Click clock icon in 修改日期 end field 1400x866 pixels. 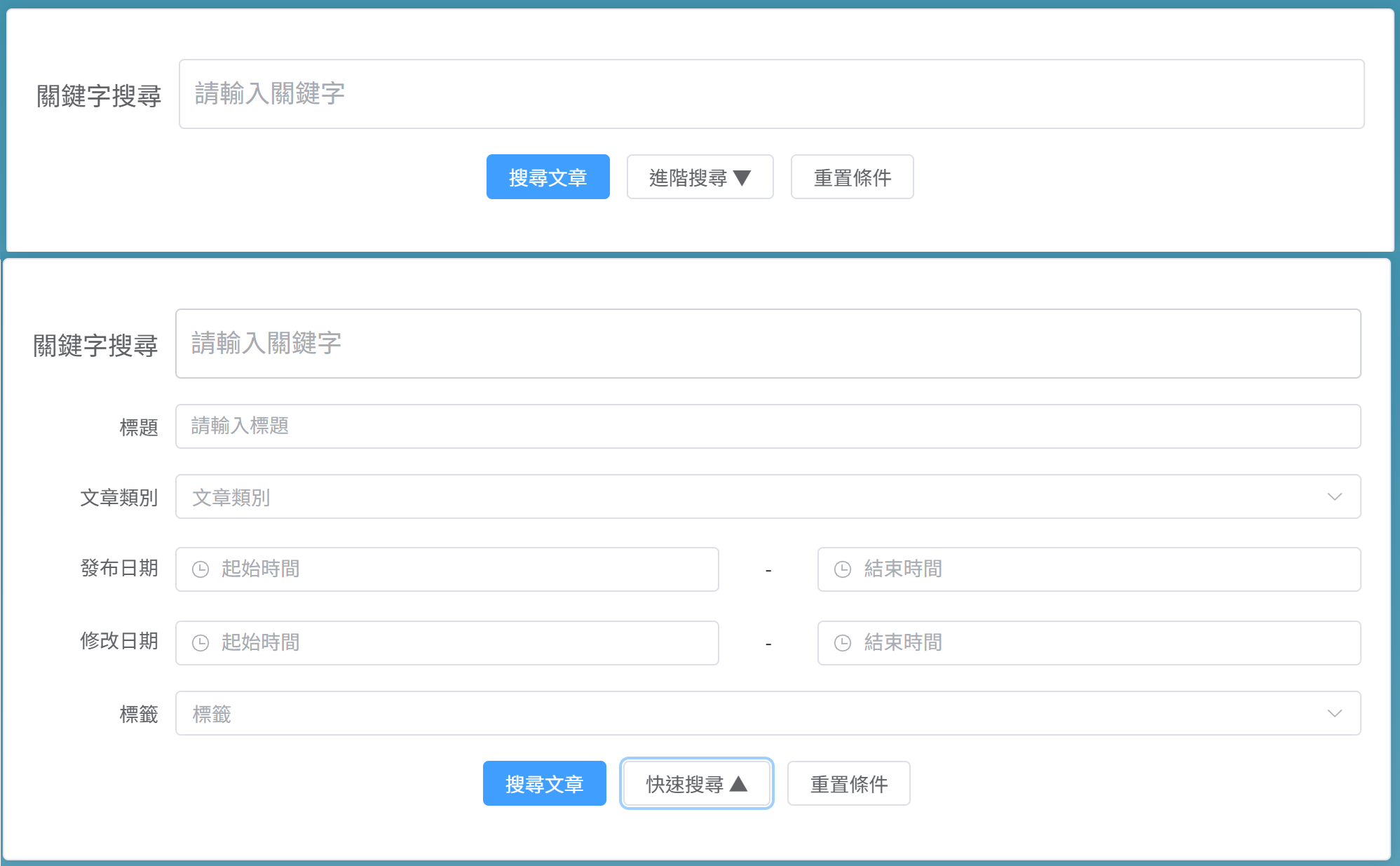point(843,643)
